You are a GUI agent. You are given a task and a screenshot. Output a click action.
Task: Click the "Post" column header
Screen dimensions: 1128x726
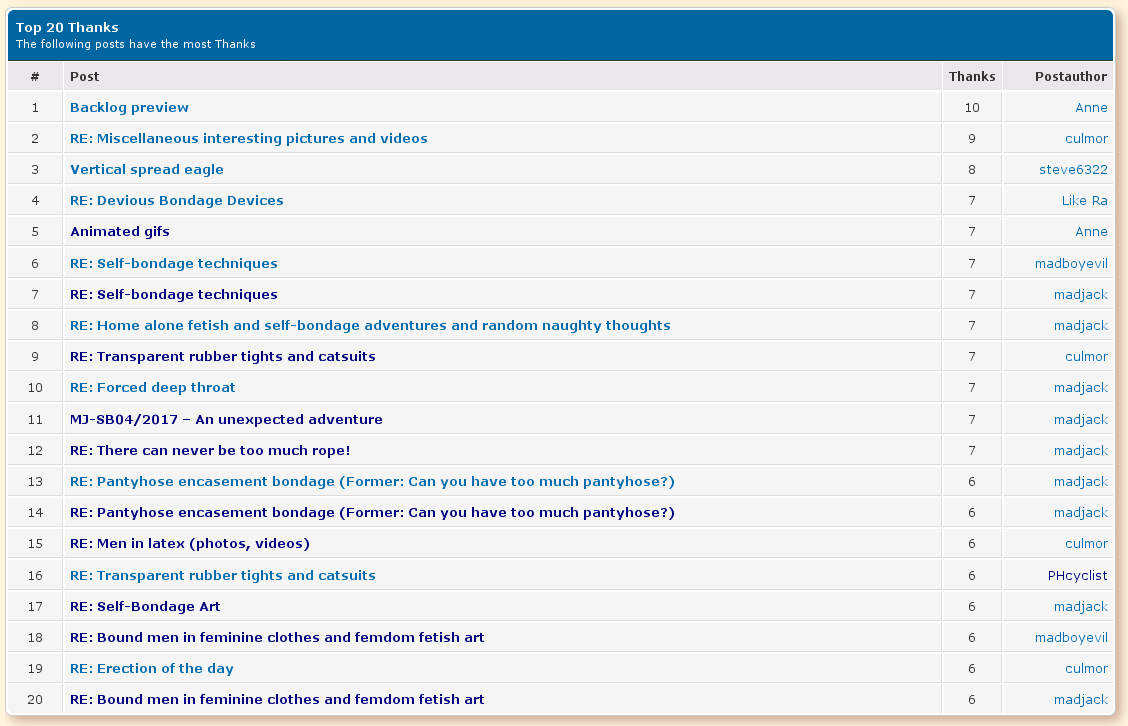[x=84, y=76]
